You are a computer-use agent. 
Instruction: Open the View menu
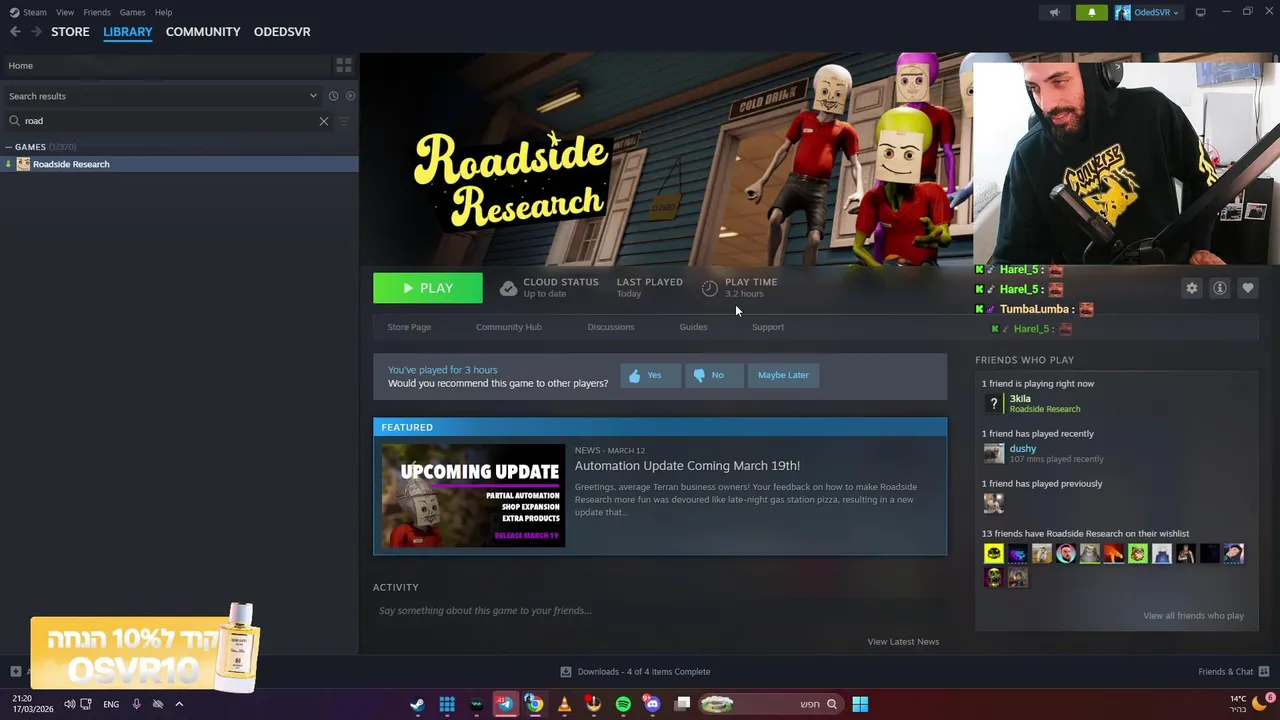tap(65, 12)
